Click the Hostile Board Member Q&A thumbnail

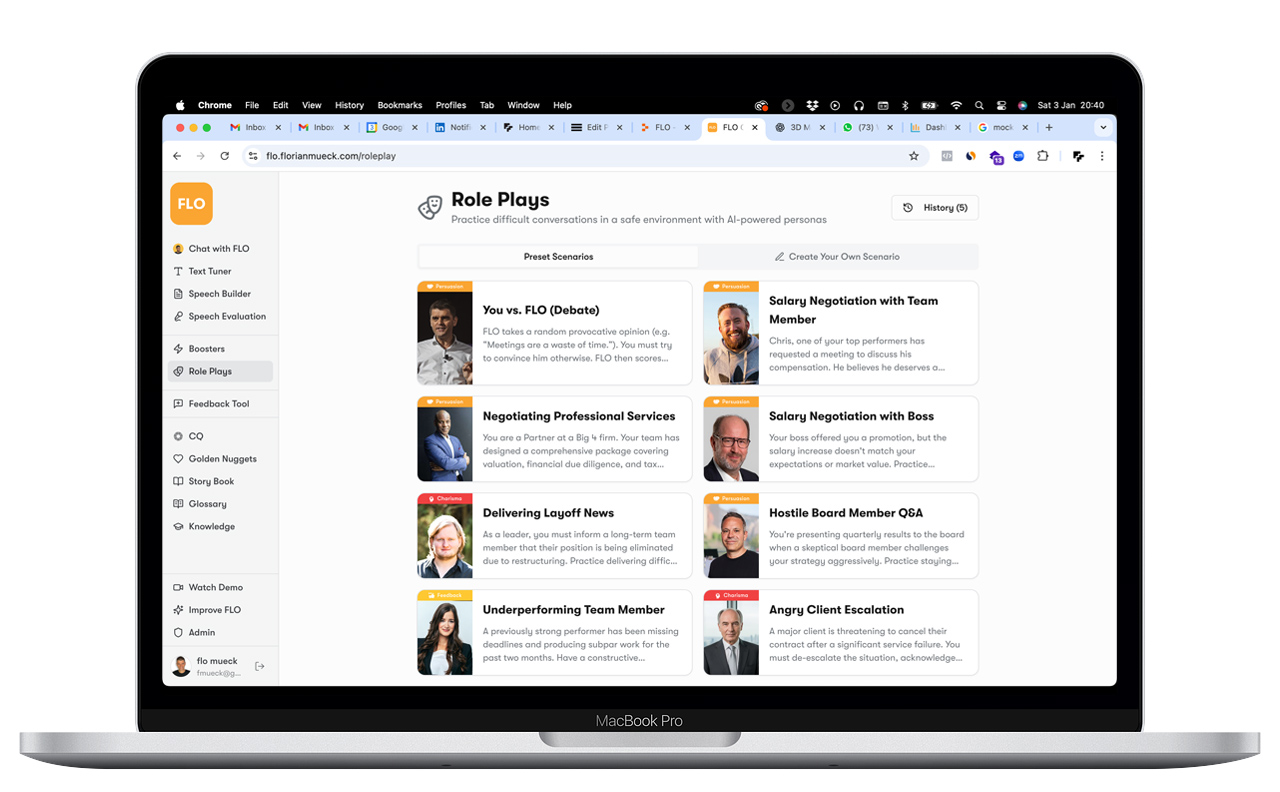tap(731, 536)
